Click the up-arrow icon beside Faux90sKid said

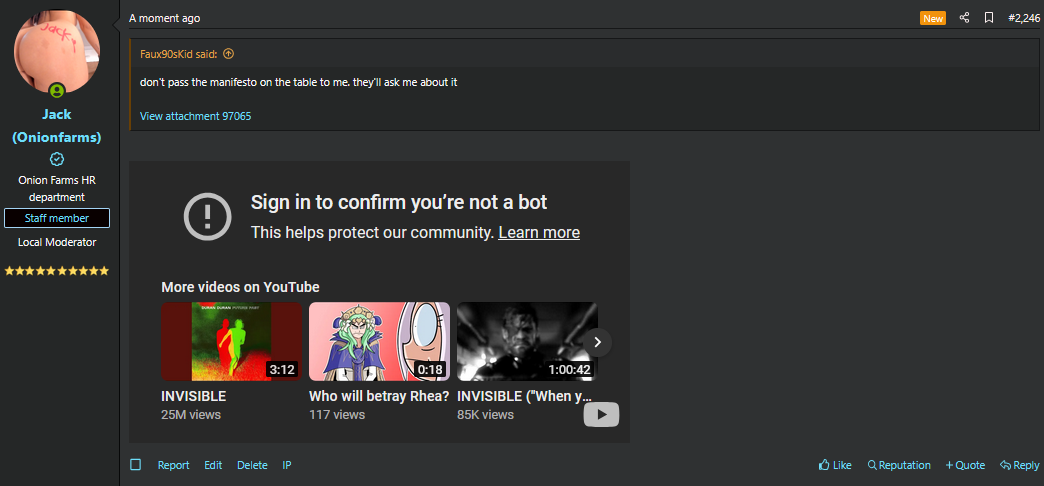click(x=228, y=54)
